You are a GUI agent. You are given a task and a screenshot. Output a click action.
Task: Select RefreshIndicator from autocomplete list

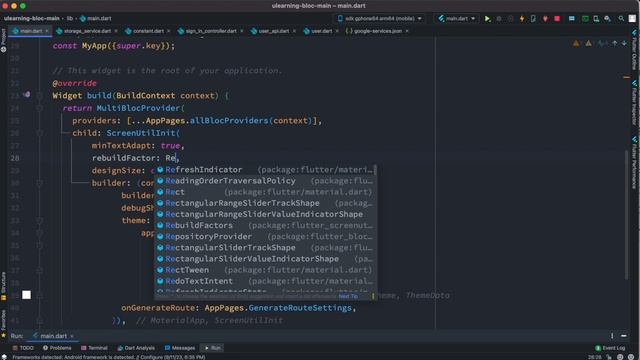(x=265, y=170)
